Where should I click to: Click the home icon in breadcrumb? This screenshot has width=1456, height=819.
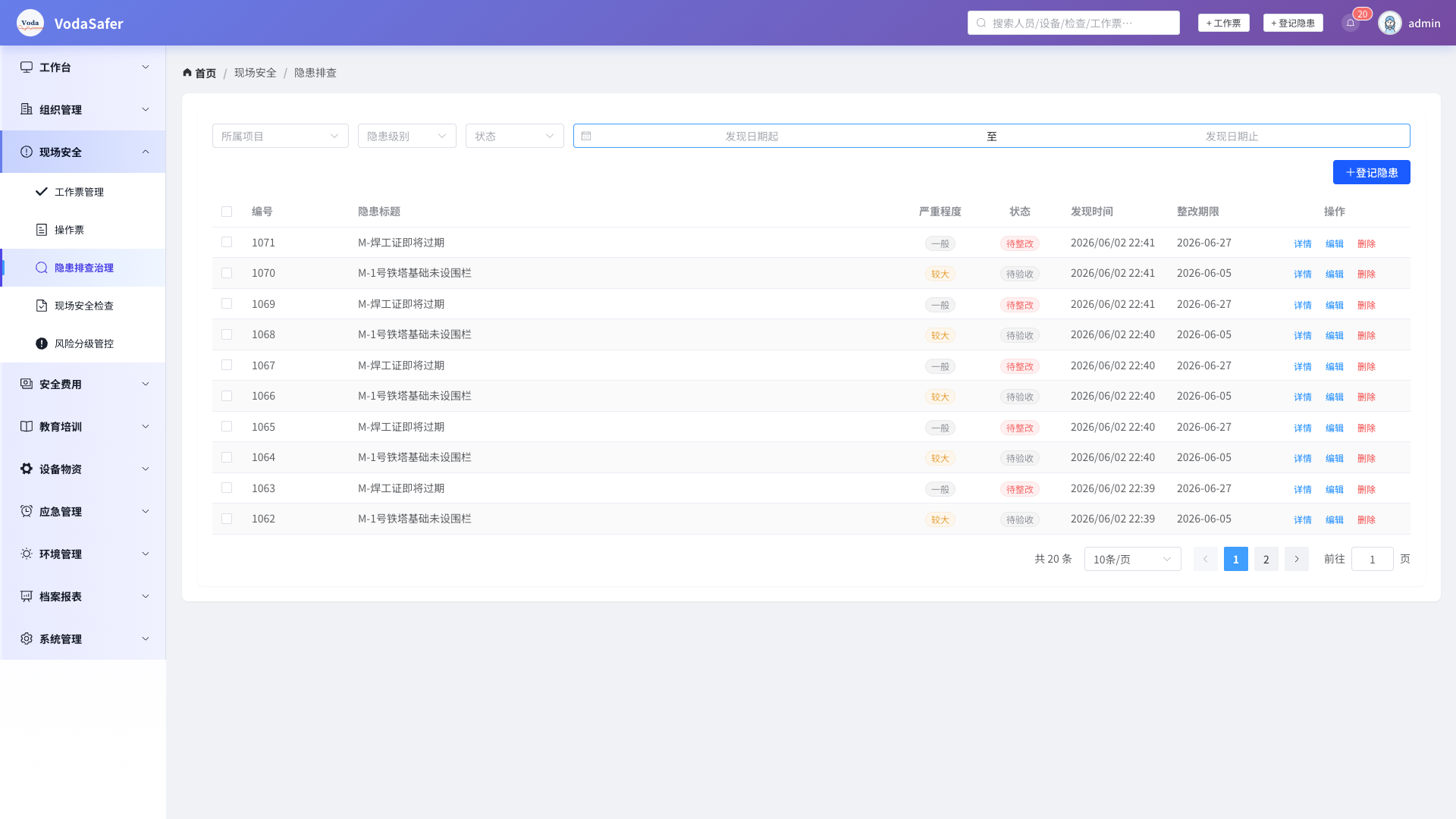pos(187,73)
